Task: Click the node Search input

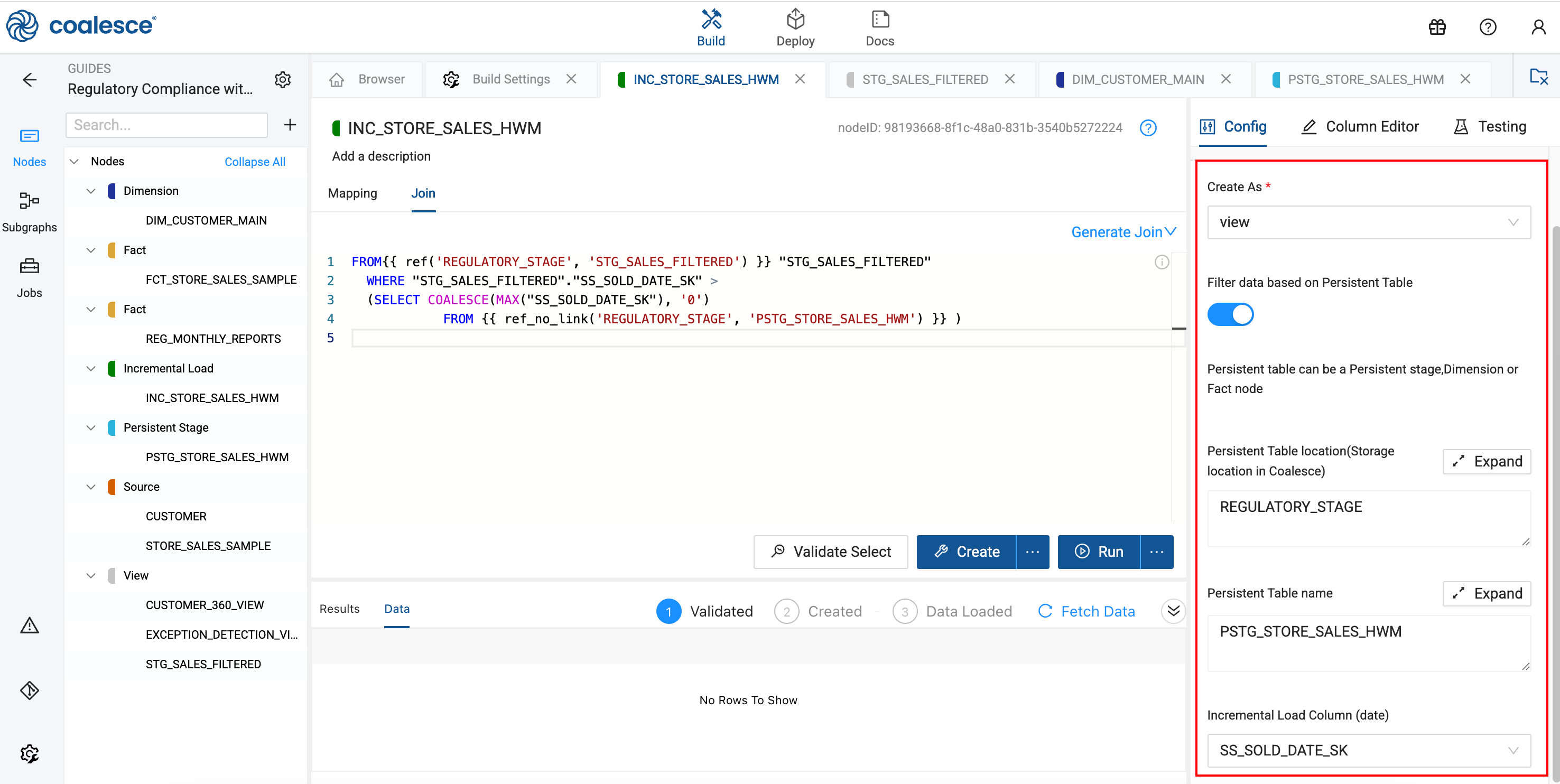Action: tap(166, 125)
